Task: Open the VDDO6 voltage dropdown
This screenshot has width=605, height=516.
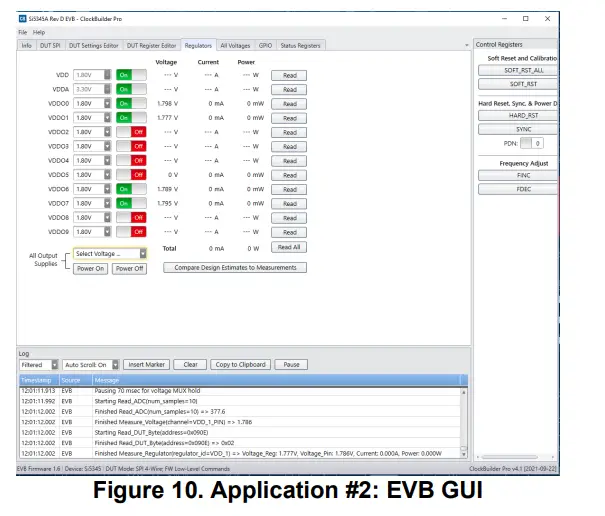Action: tap(92, 189)
